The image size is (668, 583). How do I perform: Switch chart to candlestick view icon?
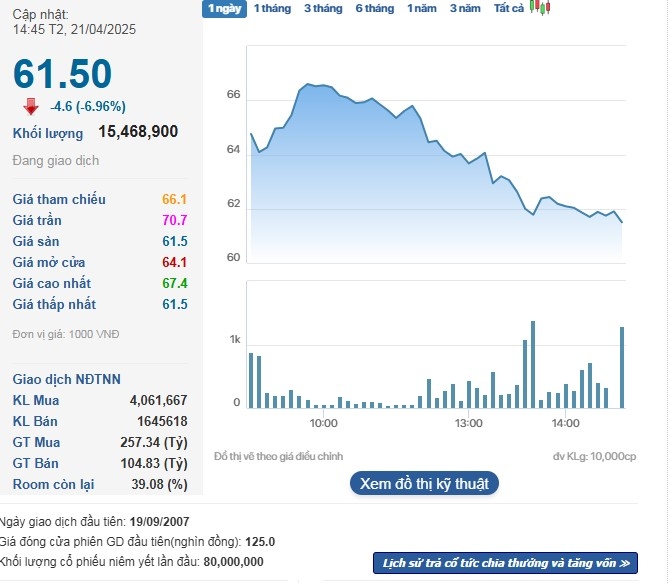pyautogui.click(x=540, y=8)
